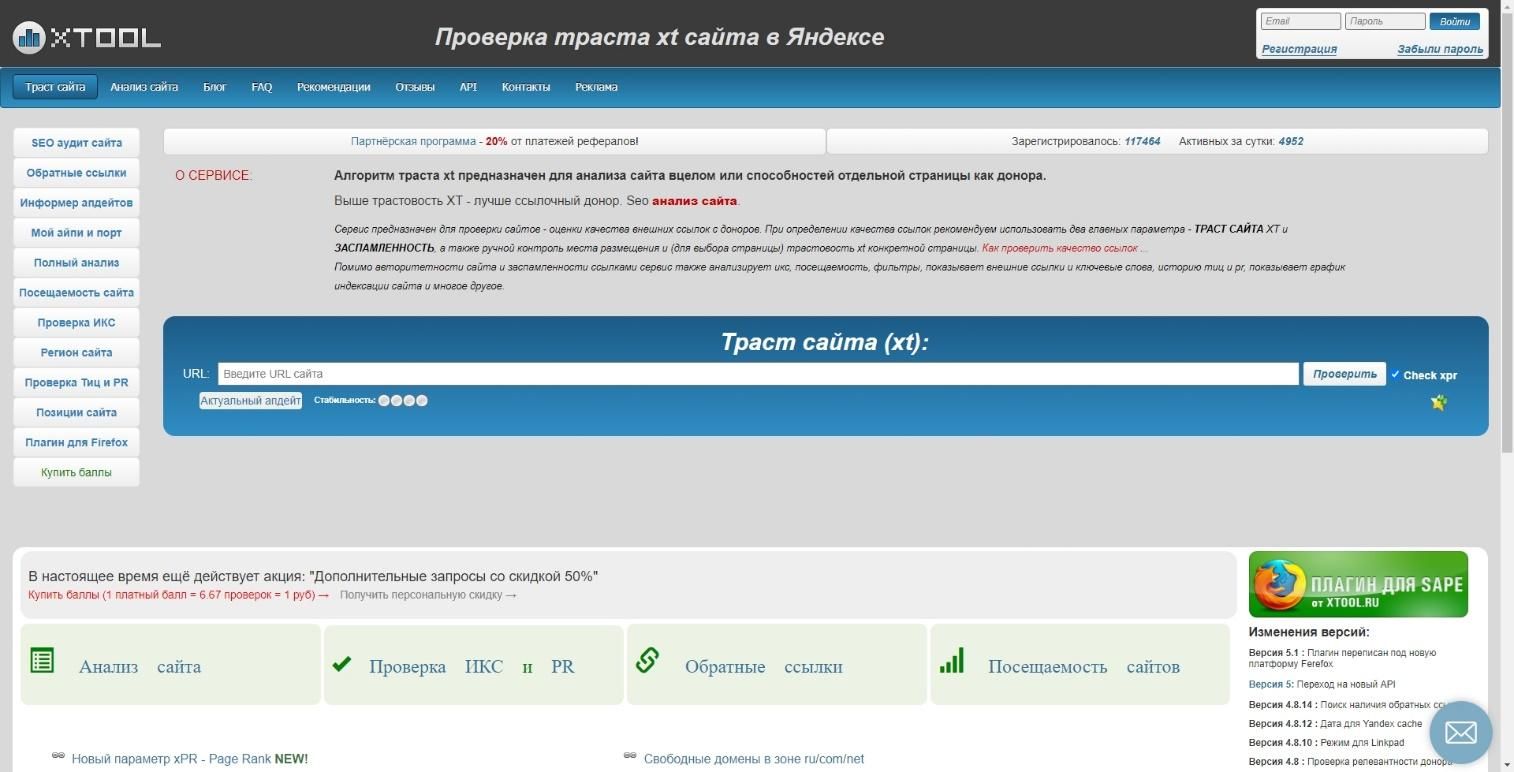Open the Обратные ссылки green card
The image size is (1514, 772).
coord(777,665)
